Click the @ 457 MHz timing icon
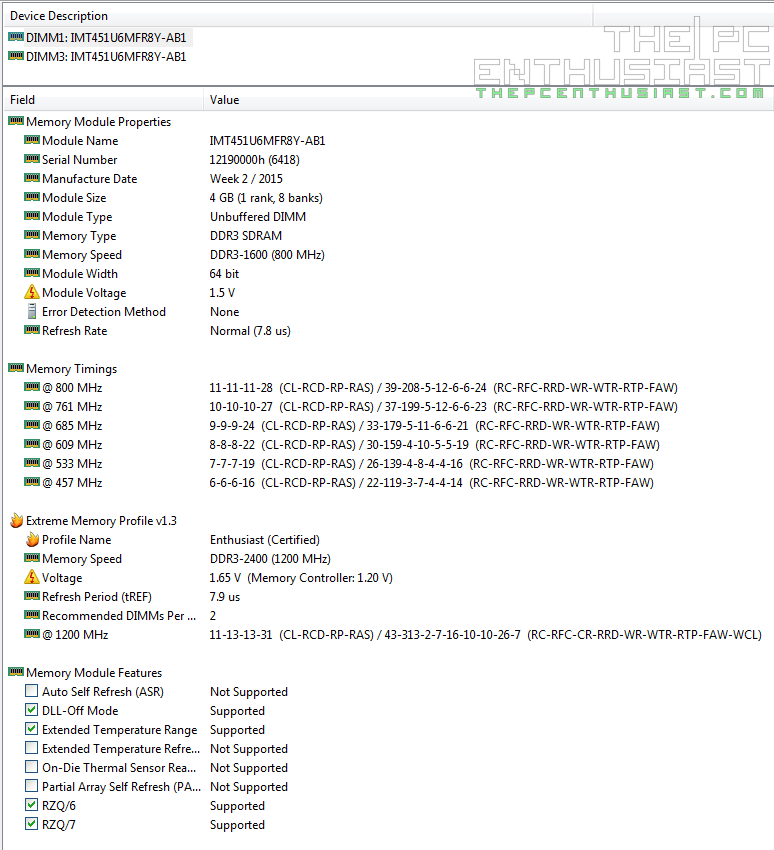The image size is (774, 850). (32, 482)
